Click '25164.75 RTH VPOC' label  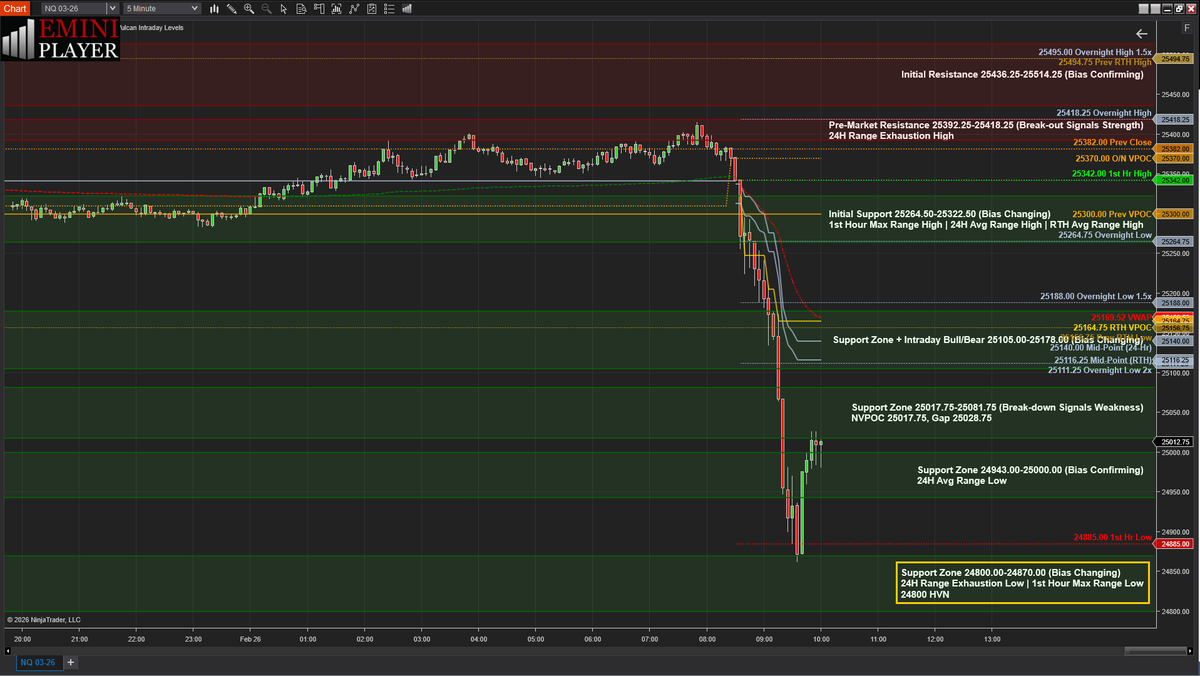(x=1112, y=327)
